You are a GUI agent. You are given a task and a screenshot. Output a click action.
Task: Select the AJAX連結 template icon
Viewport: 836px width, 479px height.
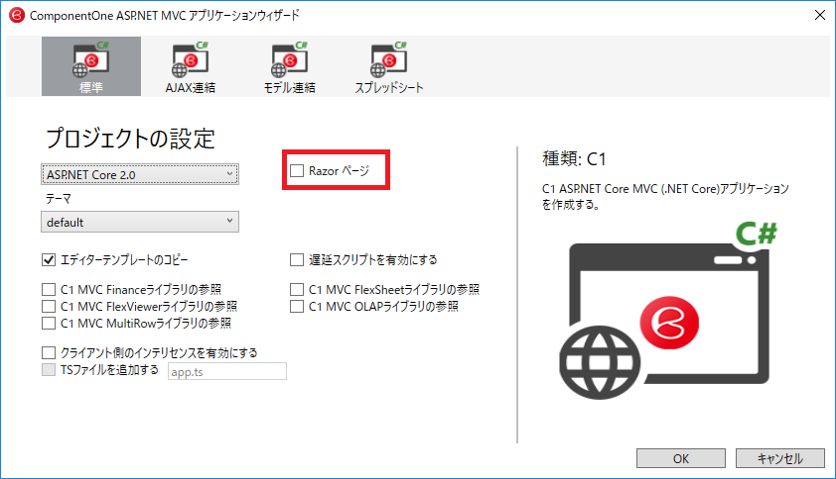pos(190,66)
